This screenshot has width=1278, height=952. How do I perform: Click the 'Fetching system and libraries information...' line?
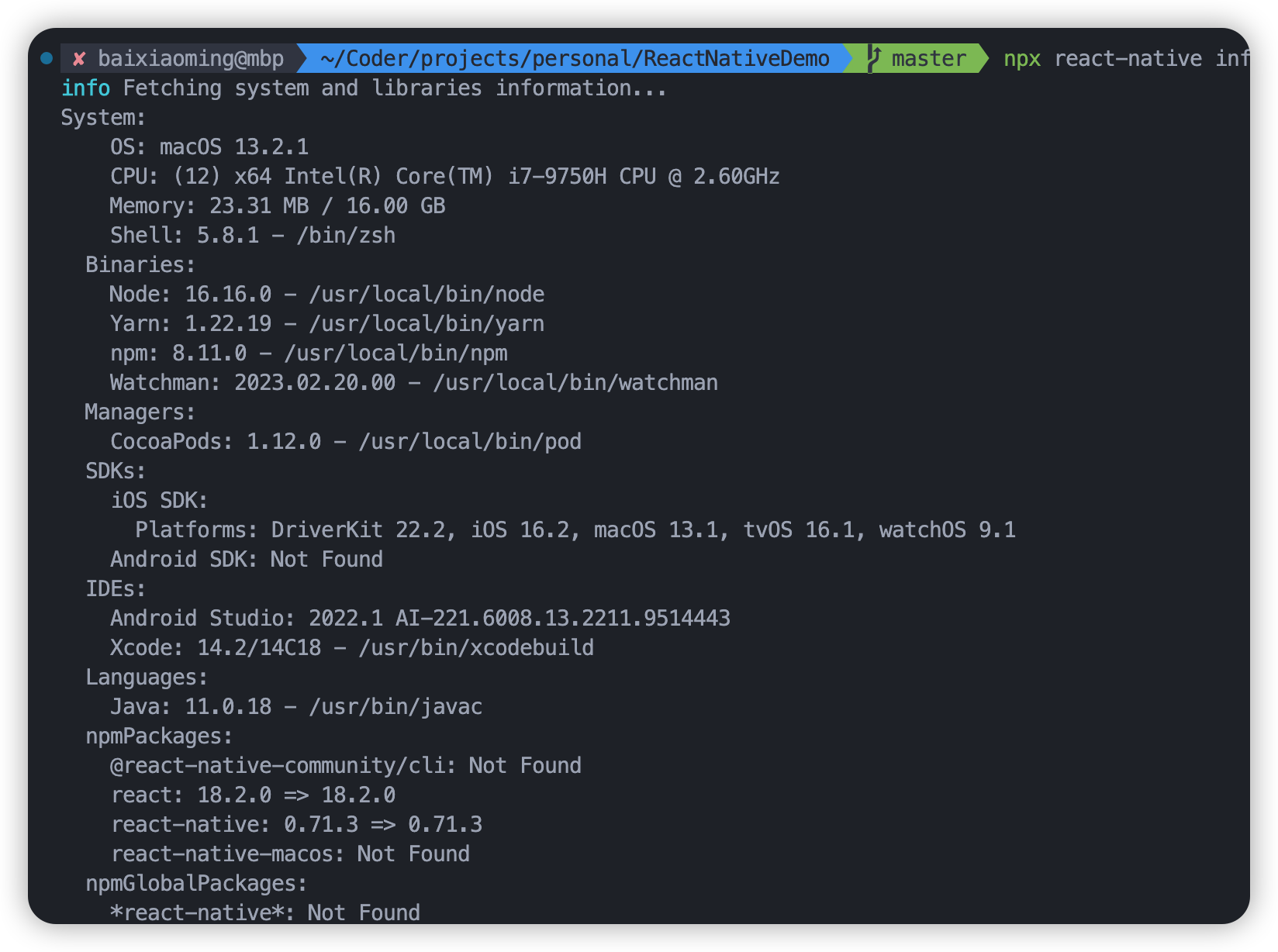pyautogui.click(x=395, y=88)
